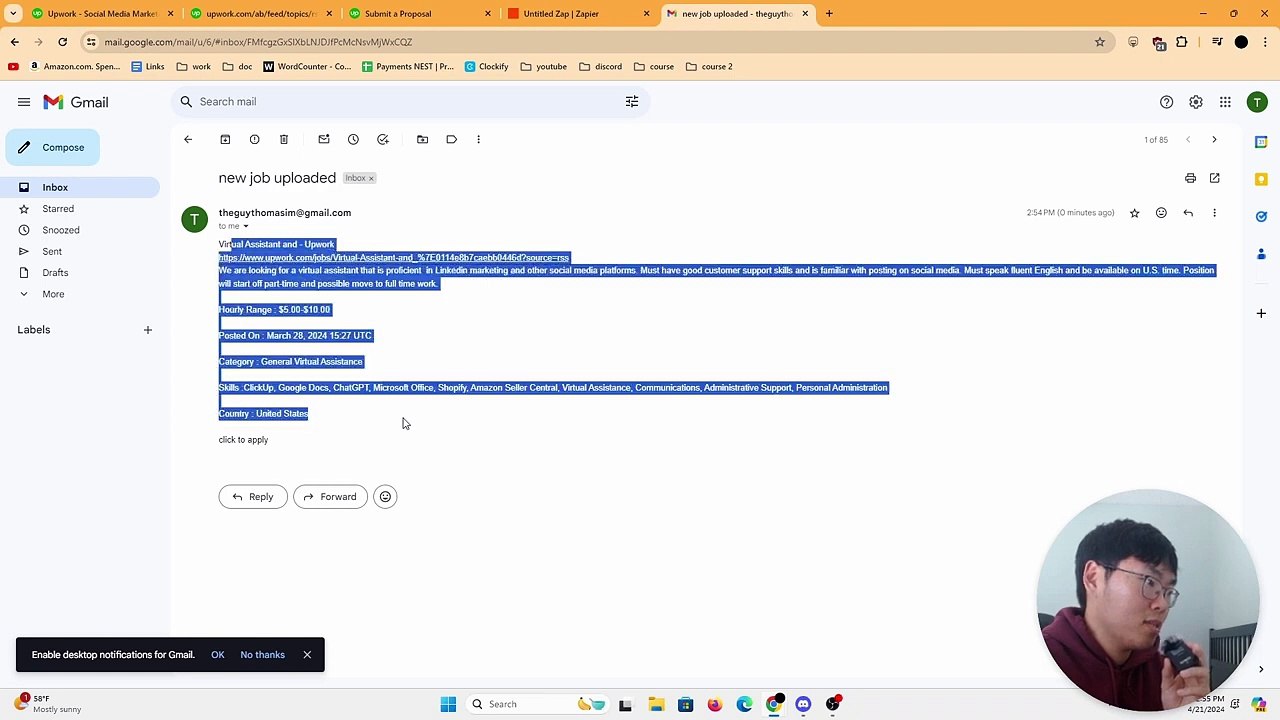Open the Clockify bookmark

[486, 67]
